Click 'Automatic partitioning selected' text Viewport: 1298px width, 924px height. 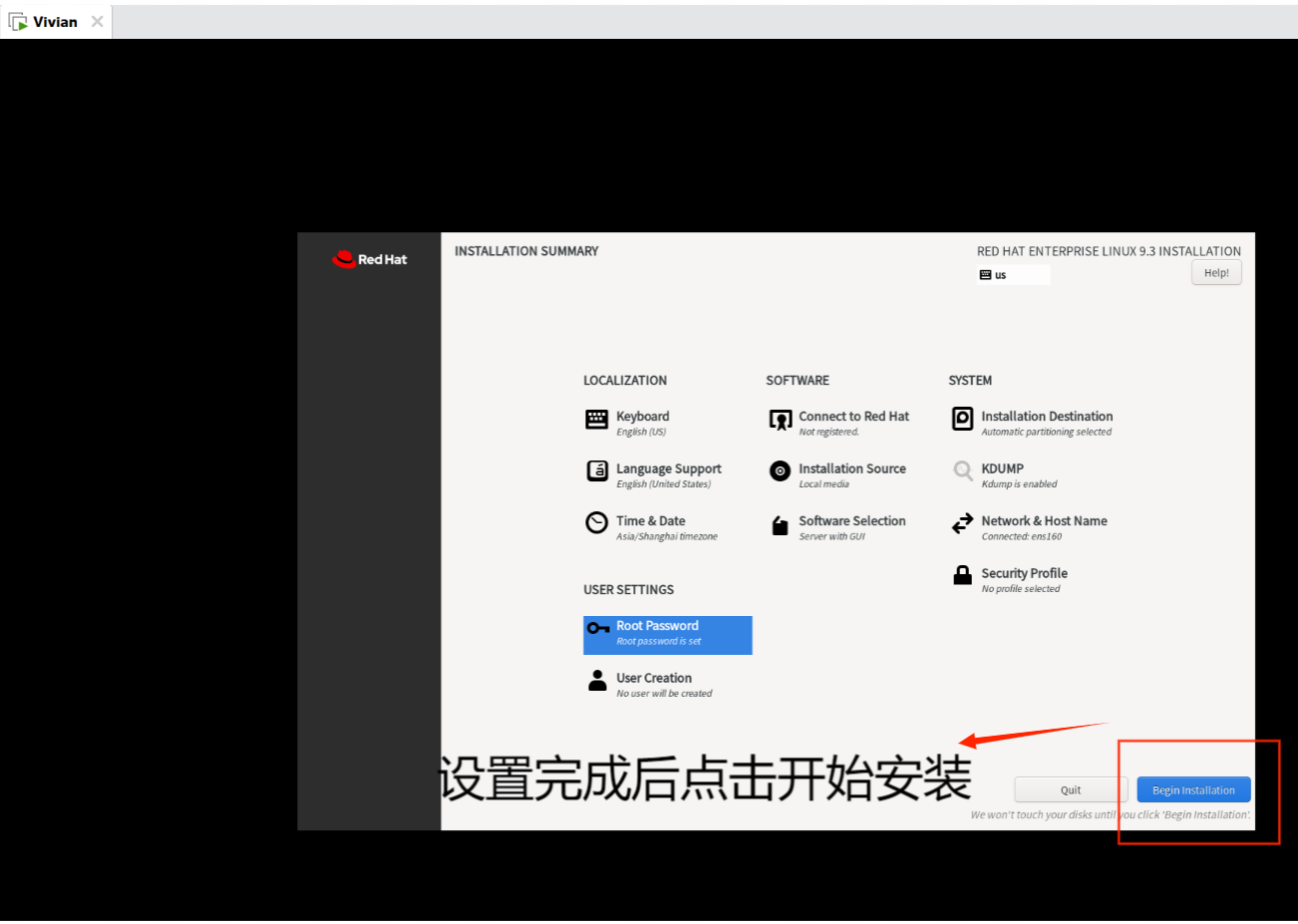1046,433
